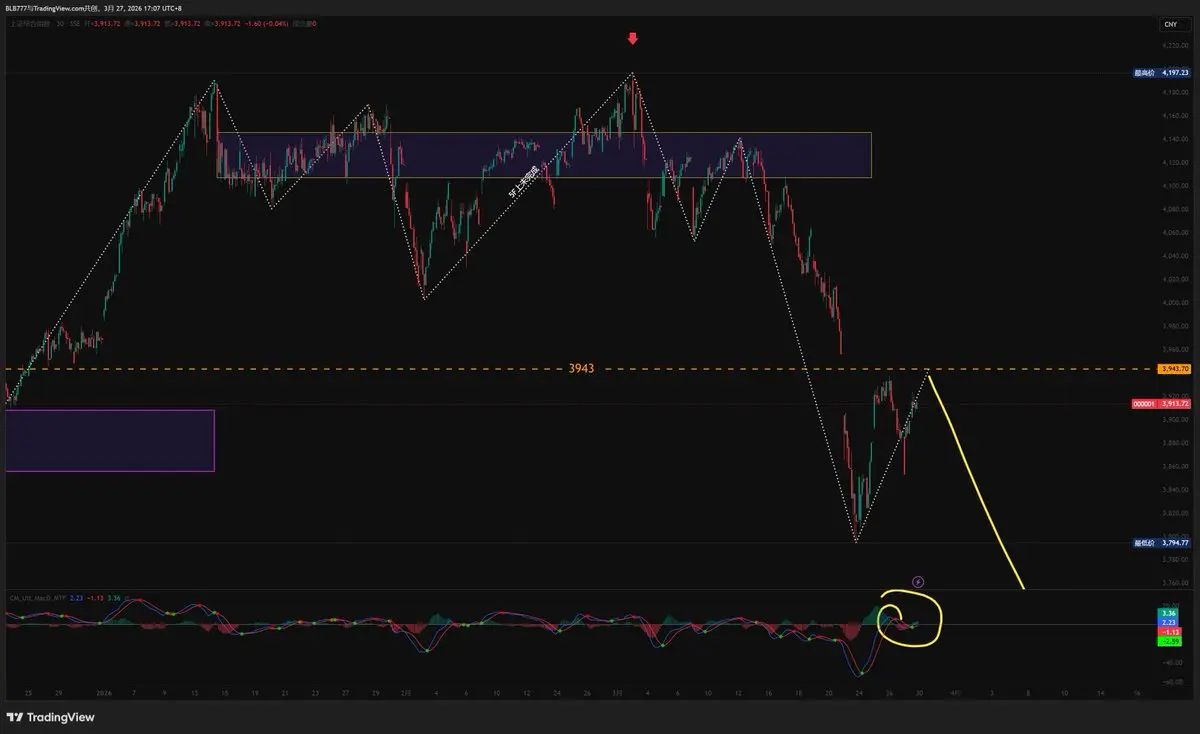Viewport: 1200px width, 734px height.
Task: Click the red -1.13 indicator value label
Action: pyautogui.click(x=1168, y=632)
